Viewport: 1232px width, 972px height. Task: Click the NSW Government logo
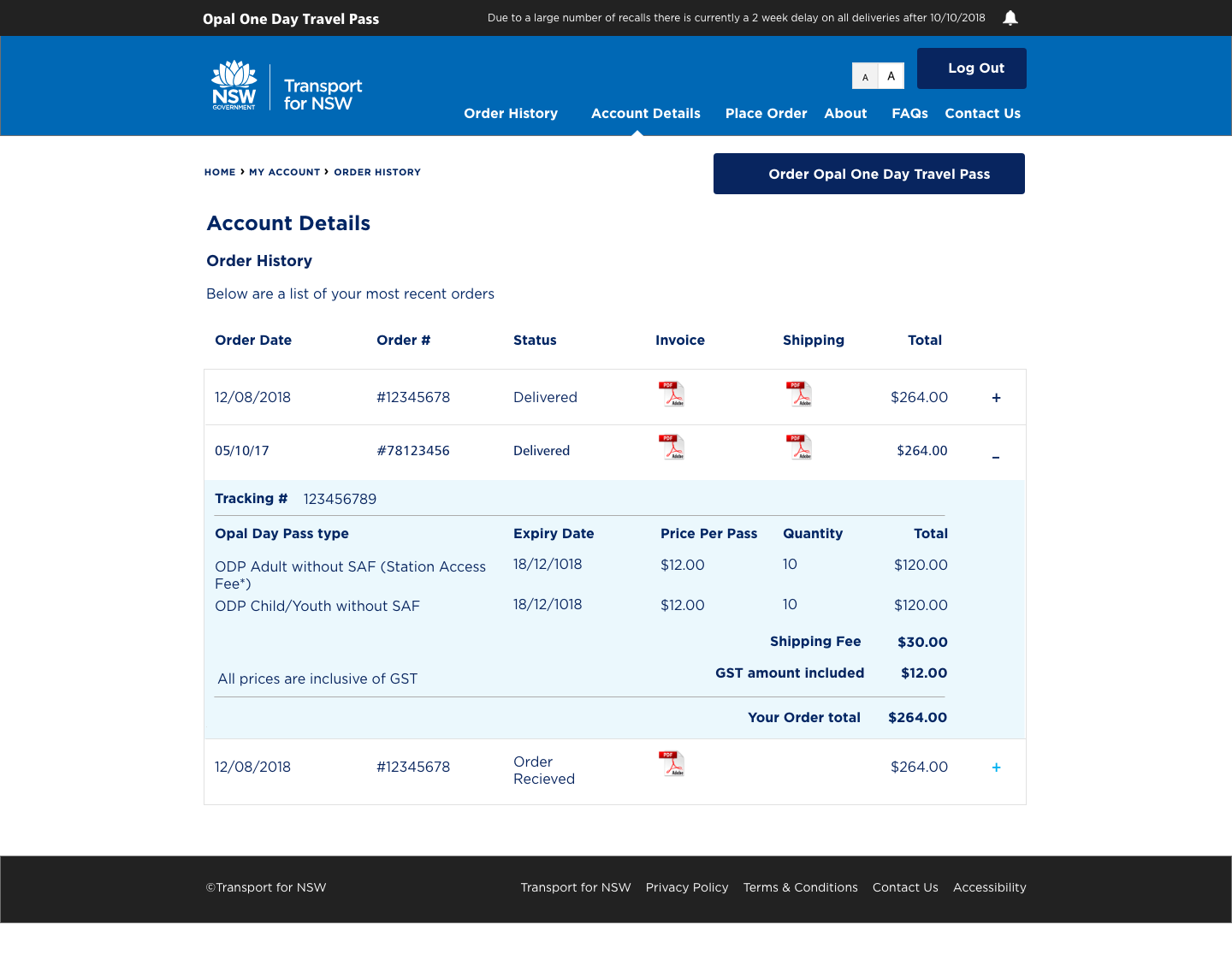(234, 86)
